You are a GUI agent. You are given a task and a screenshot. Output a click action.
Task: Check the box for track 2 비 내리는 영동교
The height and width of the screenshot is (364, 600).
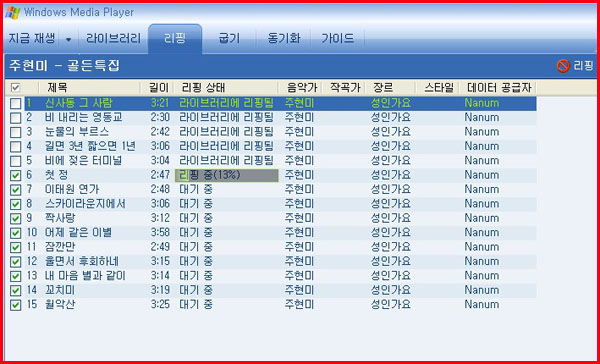(15, 118)
